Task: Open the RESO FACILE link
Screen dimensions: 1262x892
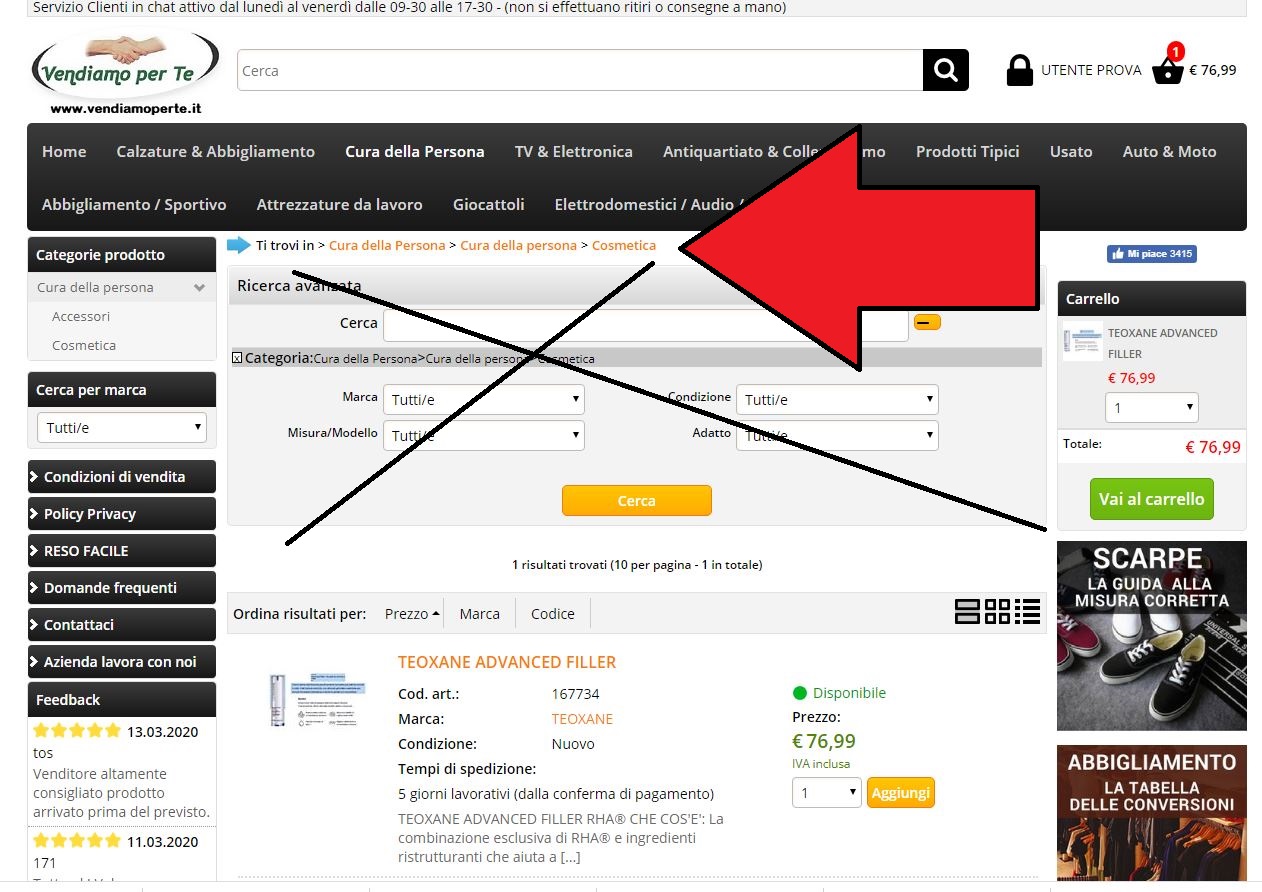Action: pos(121,550)
